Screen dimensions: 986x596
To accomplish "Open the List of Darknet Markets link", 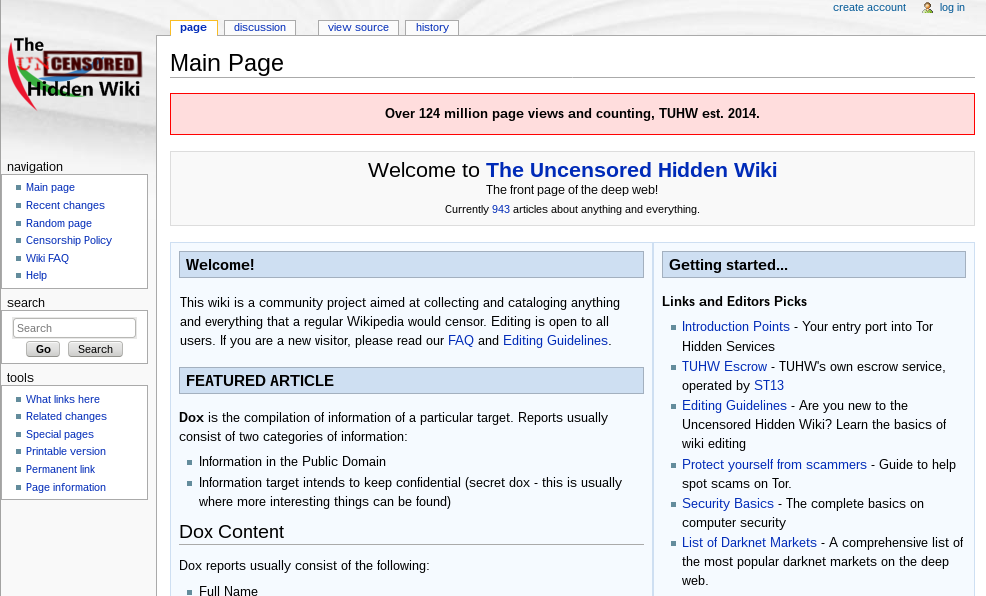I will [x=749, y=543].
